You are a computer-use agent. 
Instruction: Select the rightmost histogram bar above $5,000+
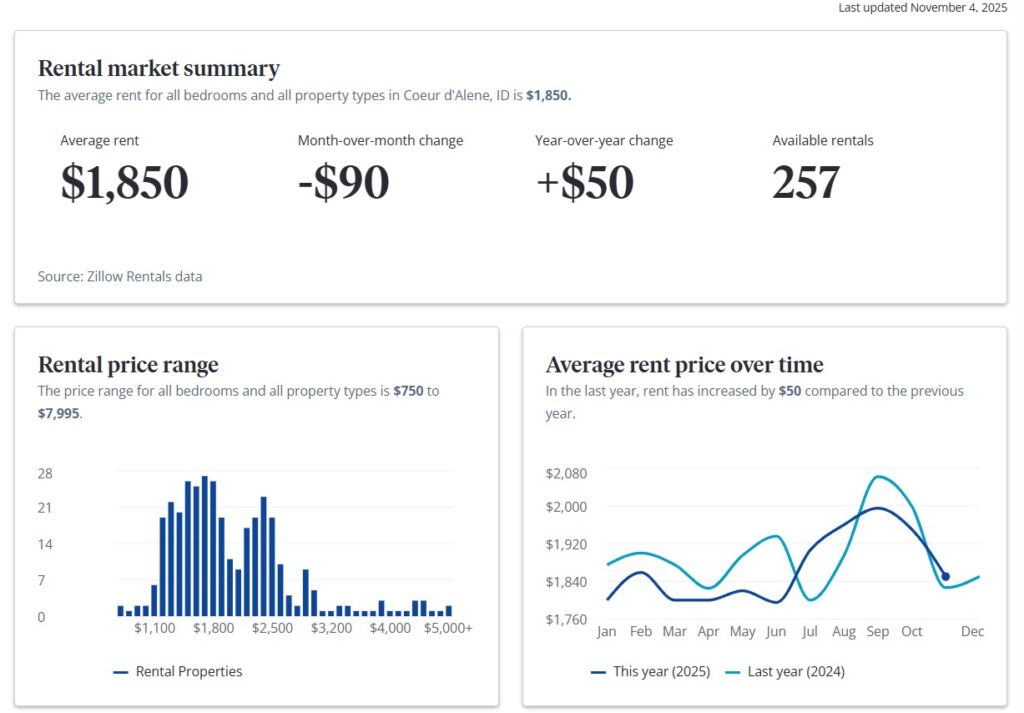click(x=449, y=610)
